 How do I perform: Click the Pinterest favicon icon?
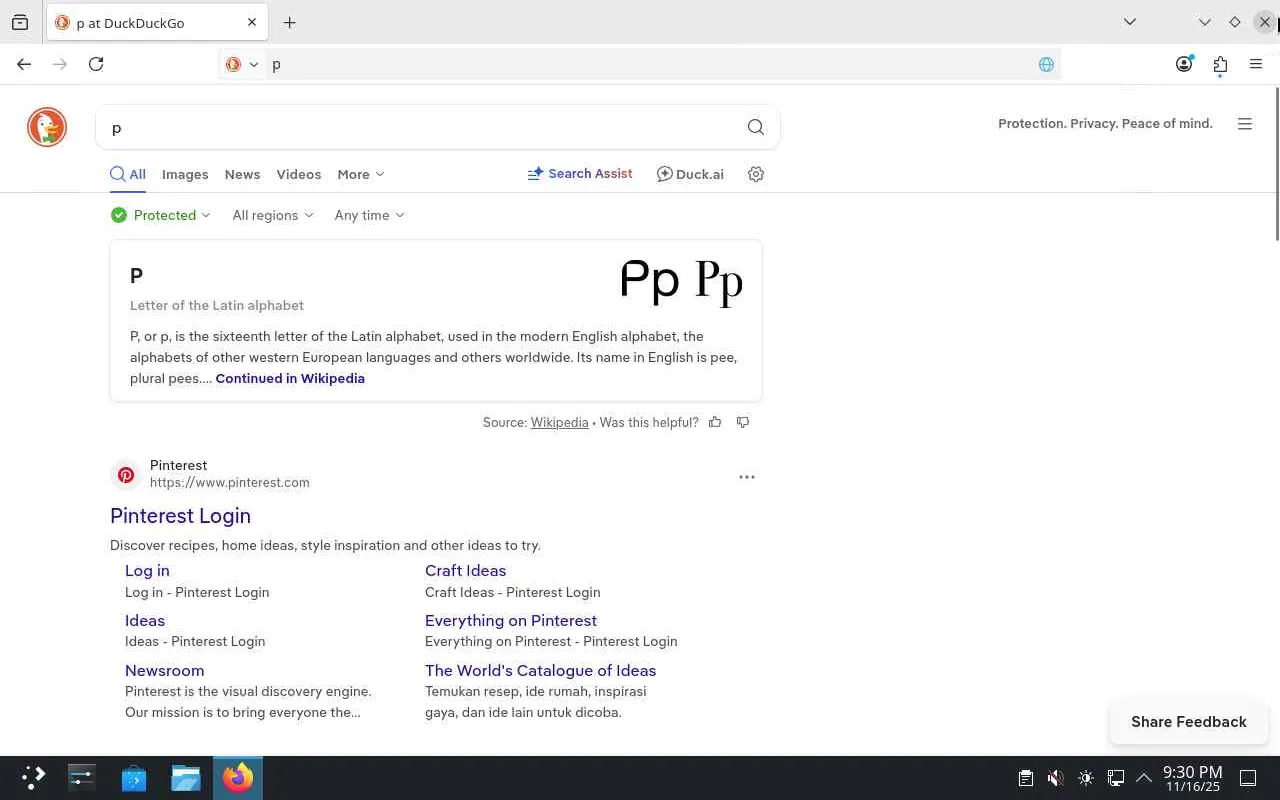(126, 475)
